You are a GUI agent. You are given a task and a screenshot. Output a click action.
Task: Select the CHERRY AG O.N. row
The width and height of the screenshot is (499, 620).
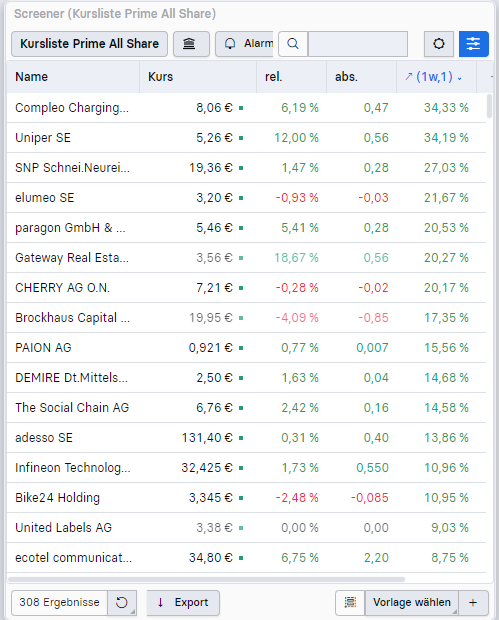[246, 288]
